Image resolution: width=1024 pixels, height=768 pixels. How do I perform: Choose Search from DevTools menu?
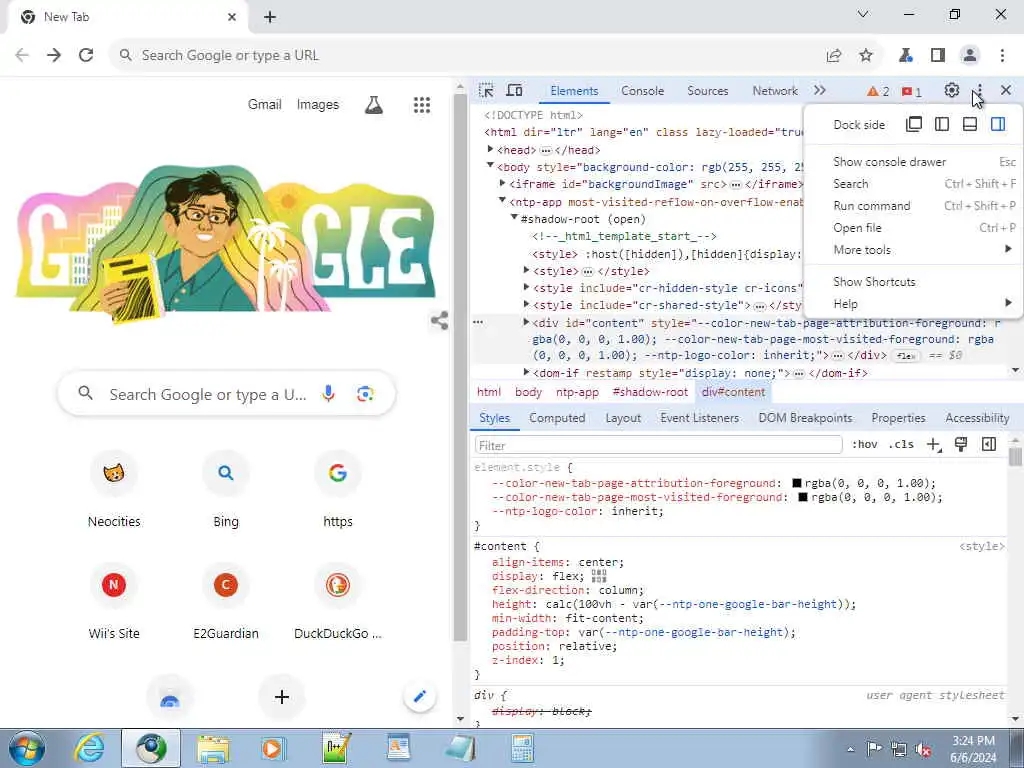912,184
